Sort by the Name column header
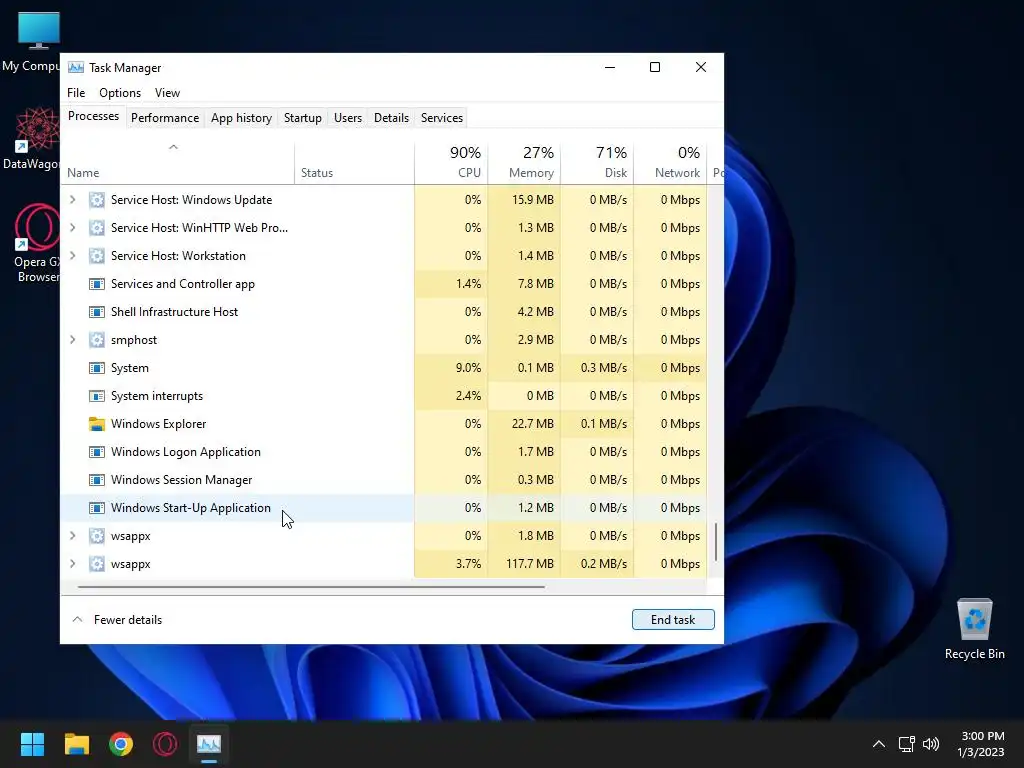The height and width of the screenshot is (768, 1024). pos(177,163)
